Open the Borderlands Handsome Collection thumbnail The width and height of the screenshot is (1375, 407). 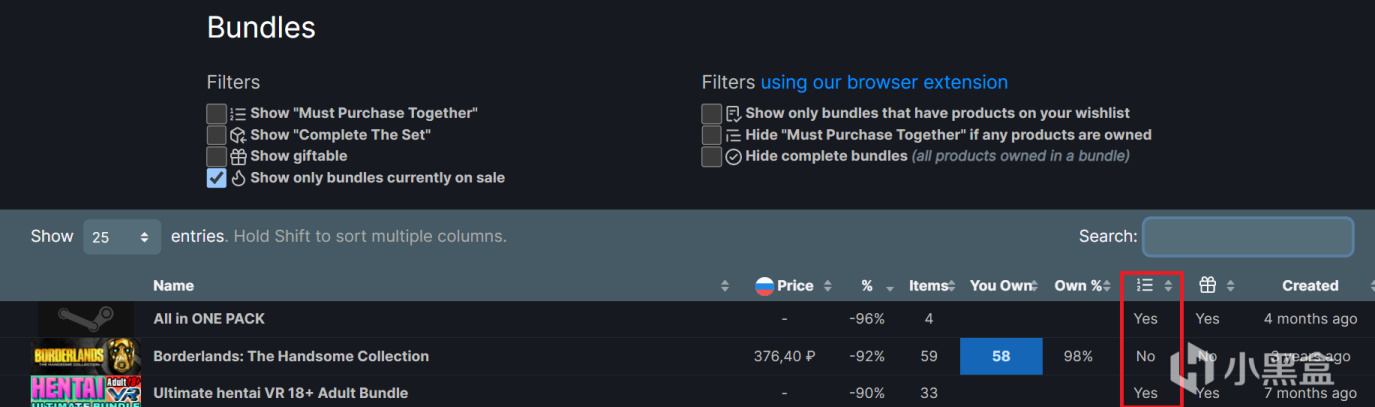[85, 356]
